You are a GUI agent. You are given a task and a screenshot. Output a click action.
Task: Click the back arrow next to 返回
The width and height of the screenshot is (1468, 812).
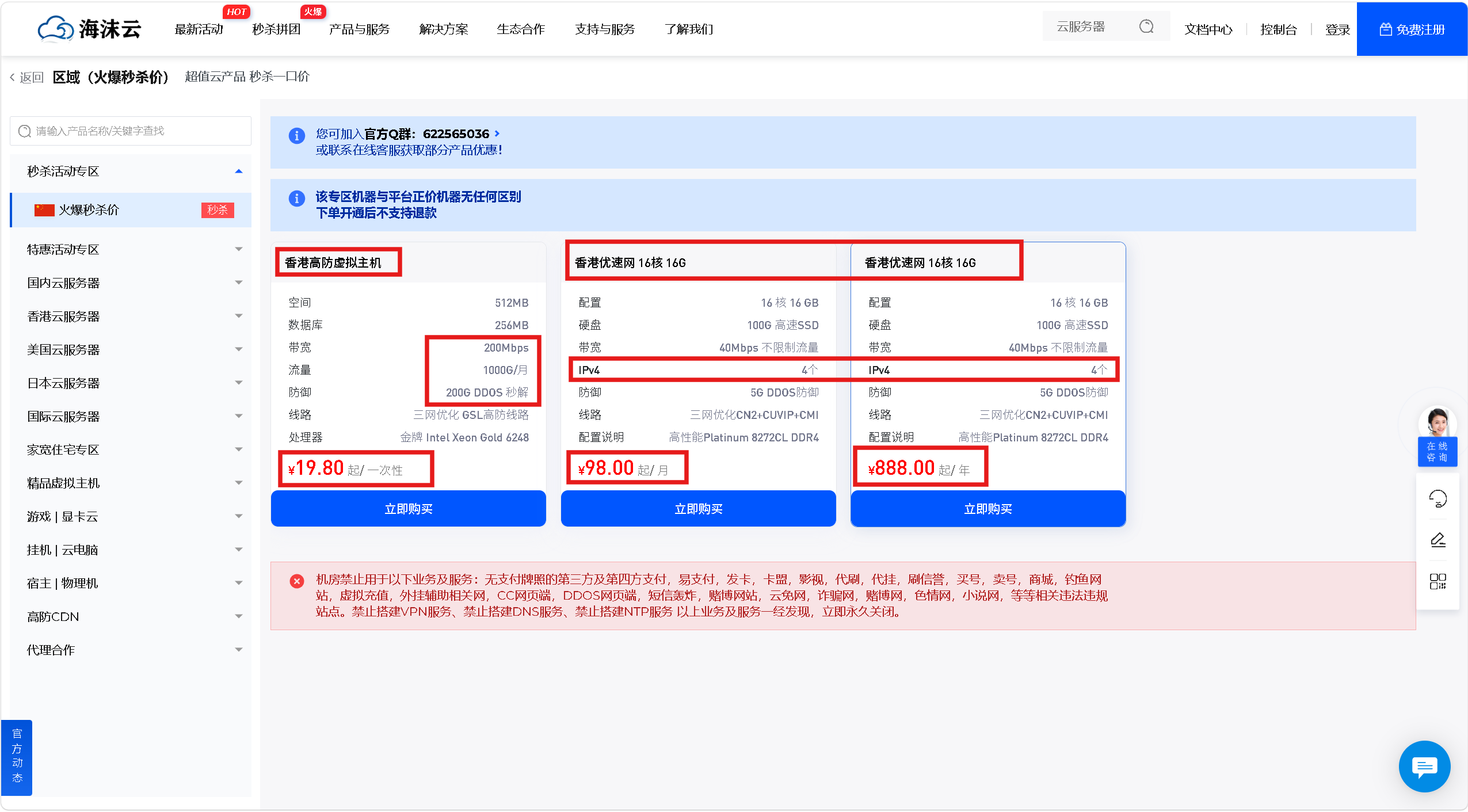pyautogui.click(x=12, y=77)
